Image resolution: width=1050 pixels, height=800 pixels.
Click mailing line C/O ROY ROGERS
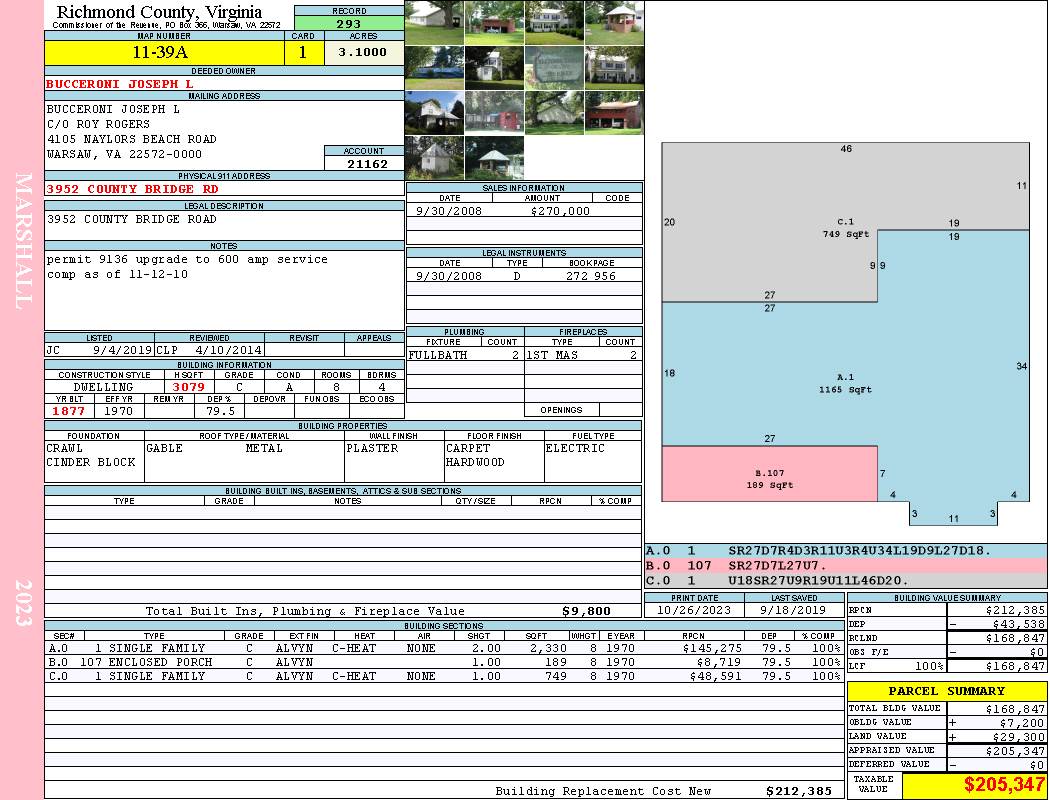[98, 124]
